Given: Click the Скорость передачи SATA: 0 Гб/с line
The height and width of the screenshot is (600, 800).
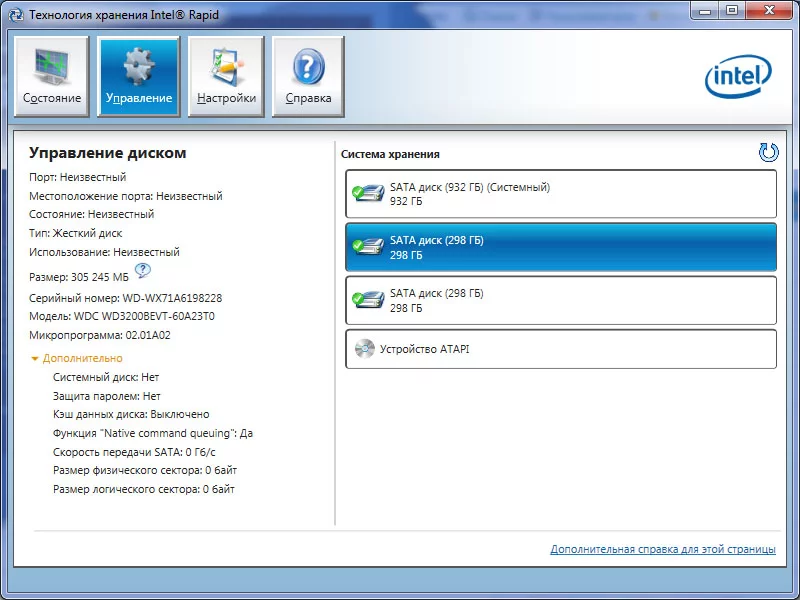Looking at the screenshot, I should (134, 452).
